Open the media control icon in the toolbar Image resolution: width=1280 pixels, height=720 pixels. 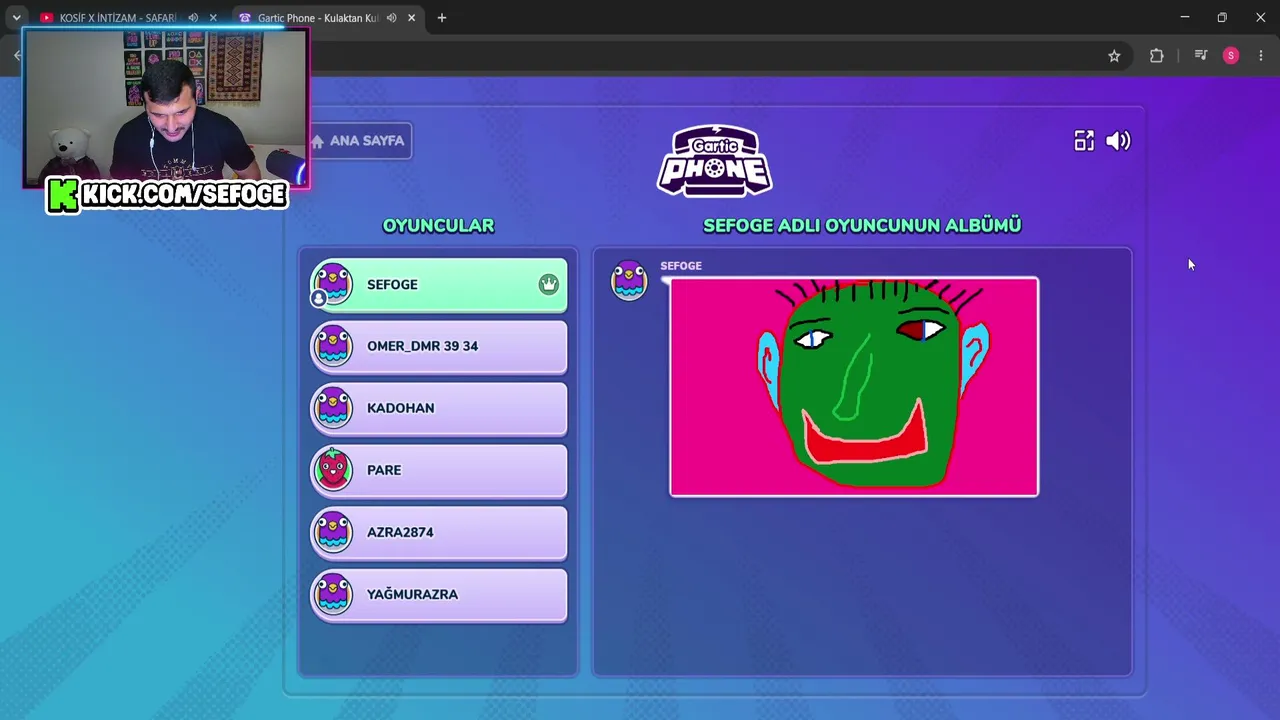tap(1201, 56)
